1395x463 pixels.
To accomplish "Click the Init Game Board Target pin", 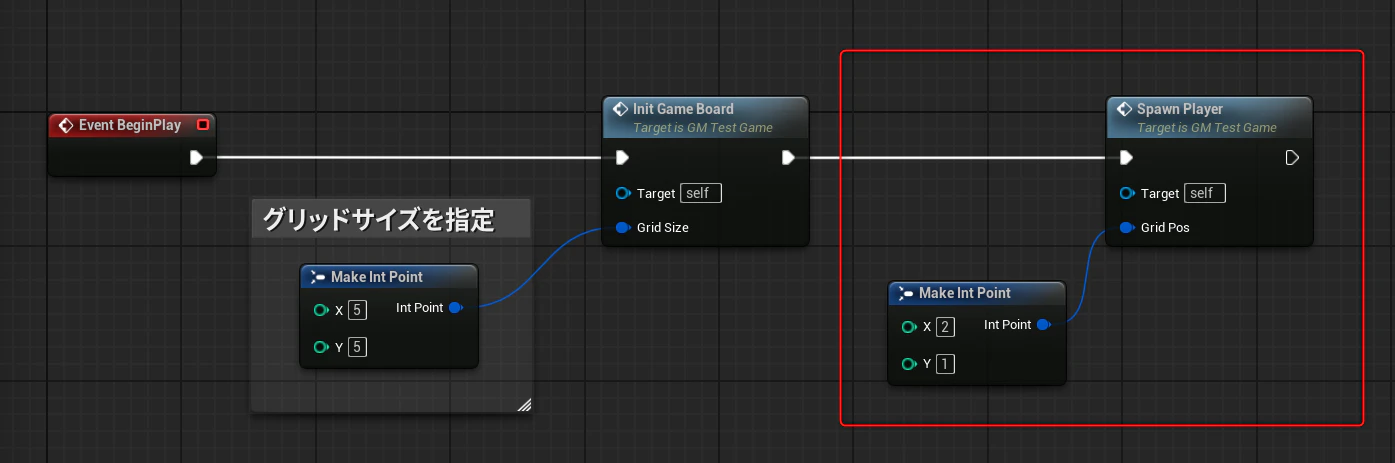I will click(623, 193).
